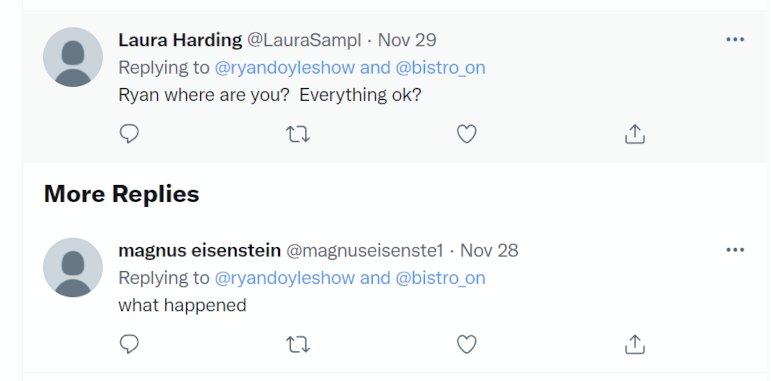
Task: Open Laura Harding's profile avatar
Action: point(73,57)
